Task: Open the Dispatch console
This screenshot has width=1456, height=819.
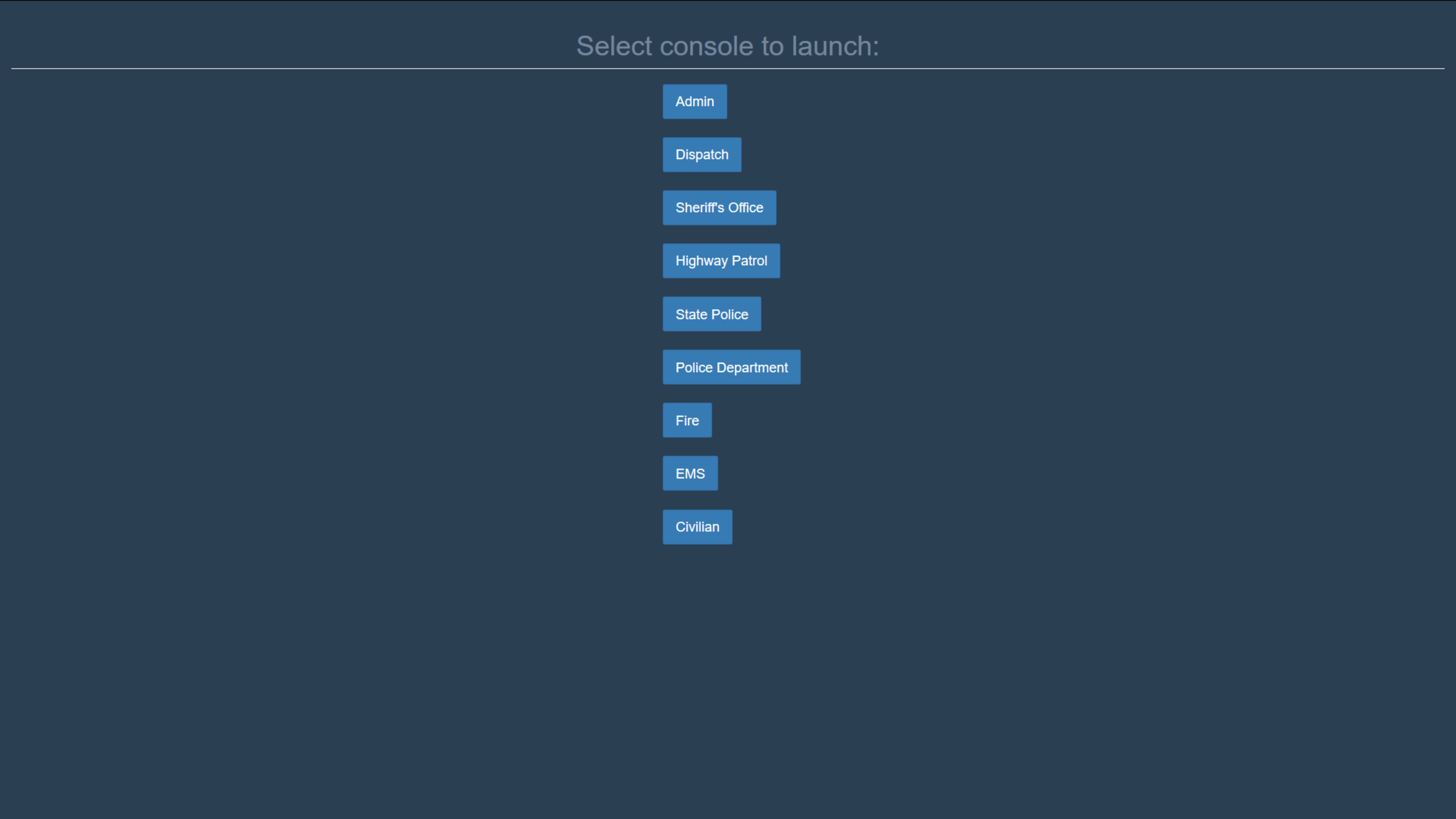Action: click(702, 155)
